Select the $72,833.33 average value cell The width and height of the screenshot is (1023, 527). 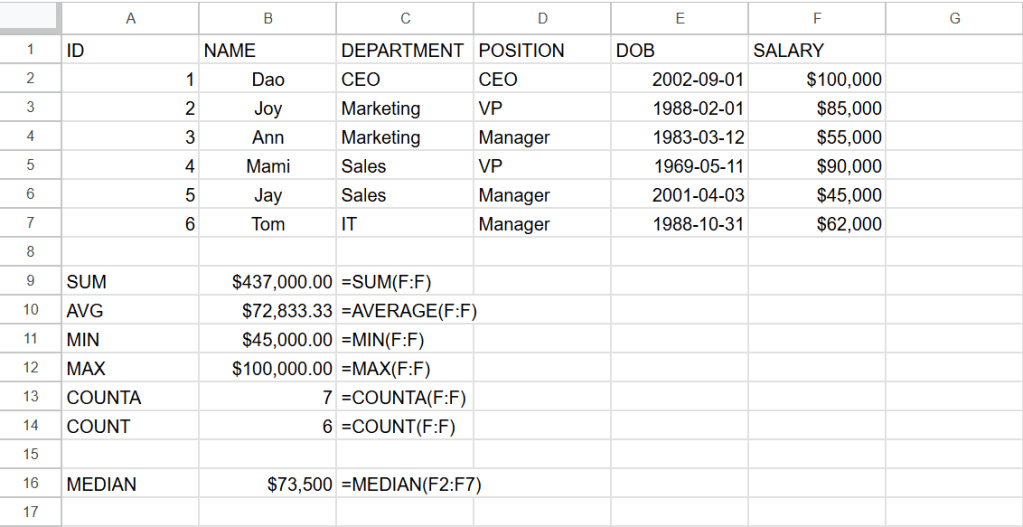coord(268,311)
